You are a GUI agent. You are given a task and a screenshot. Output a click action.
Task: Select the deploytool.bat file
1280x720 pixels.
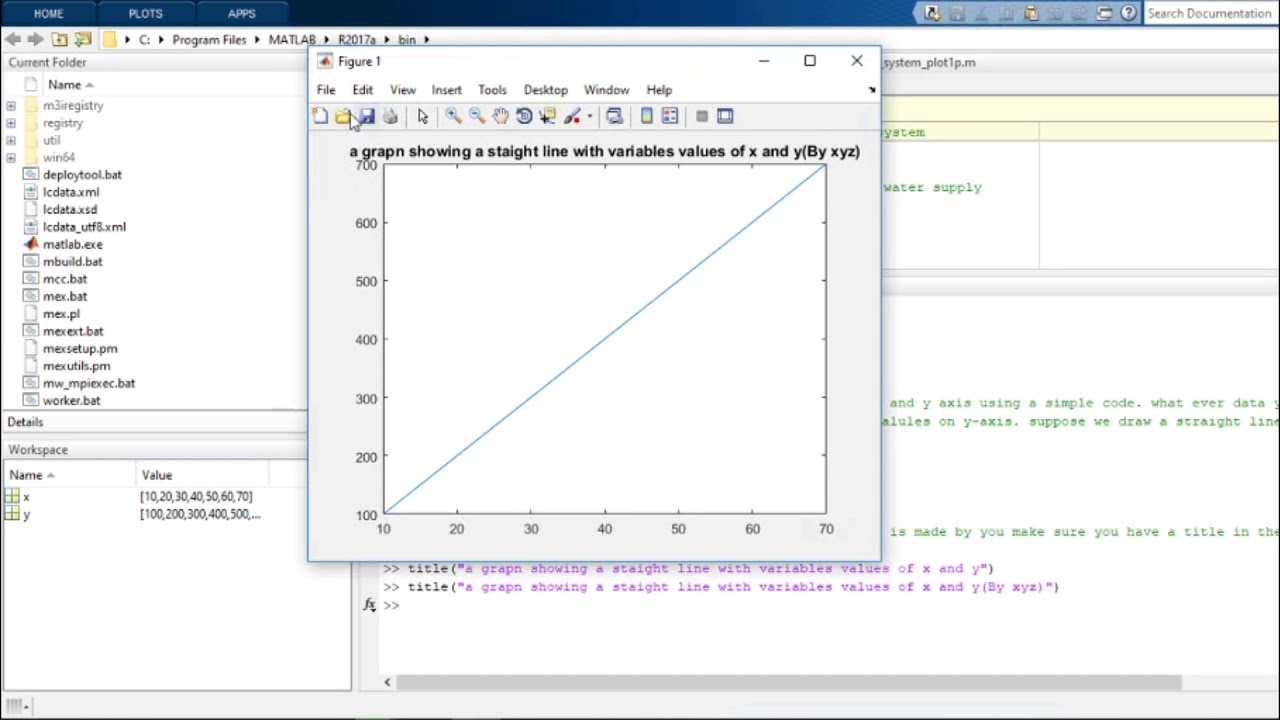click(x=82, y=175)
